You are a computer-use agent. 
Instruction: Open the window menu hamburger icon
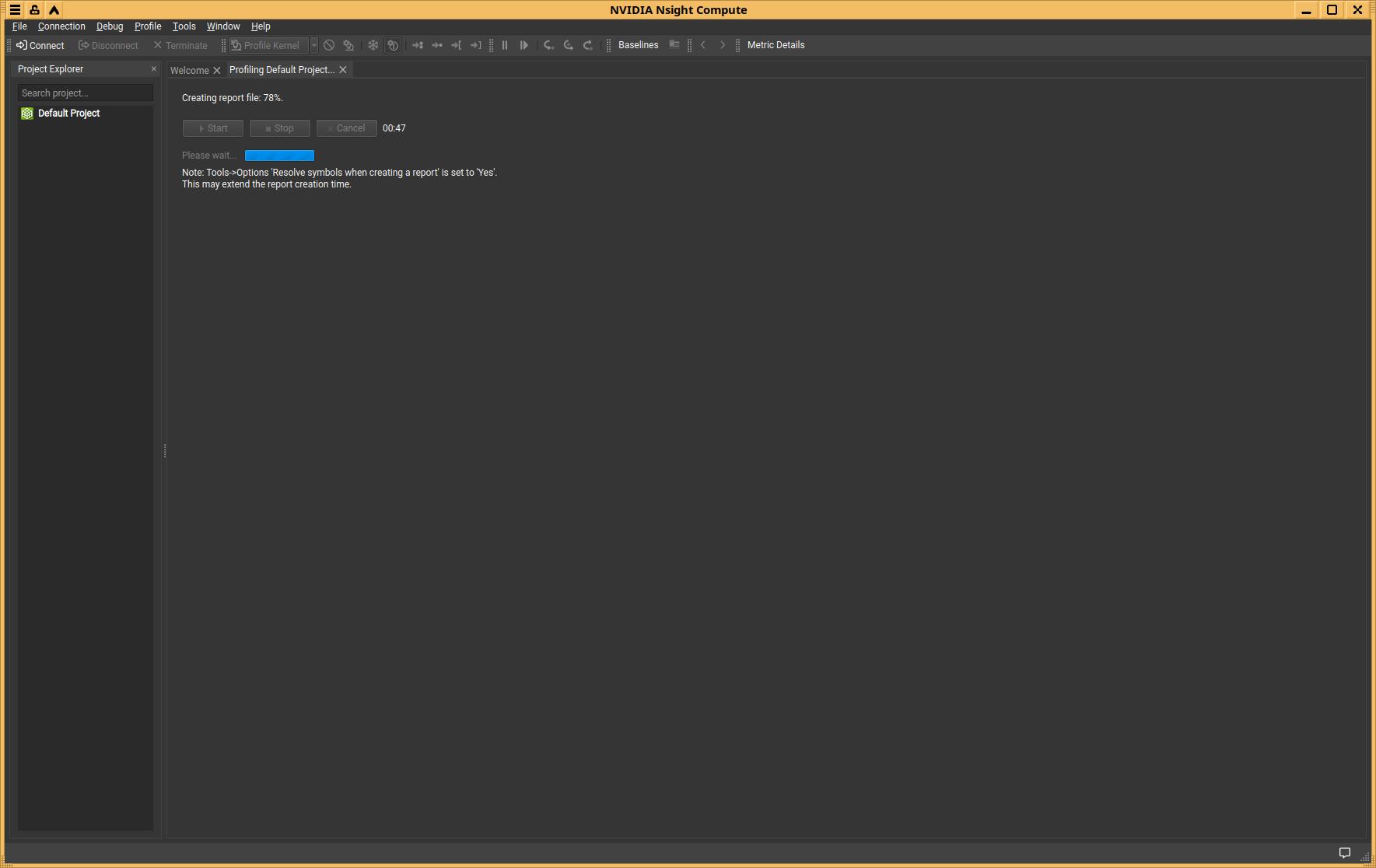click(x=15, y=10)
